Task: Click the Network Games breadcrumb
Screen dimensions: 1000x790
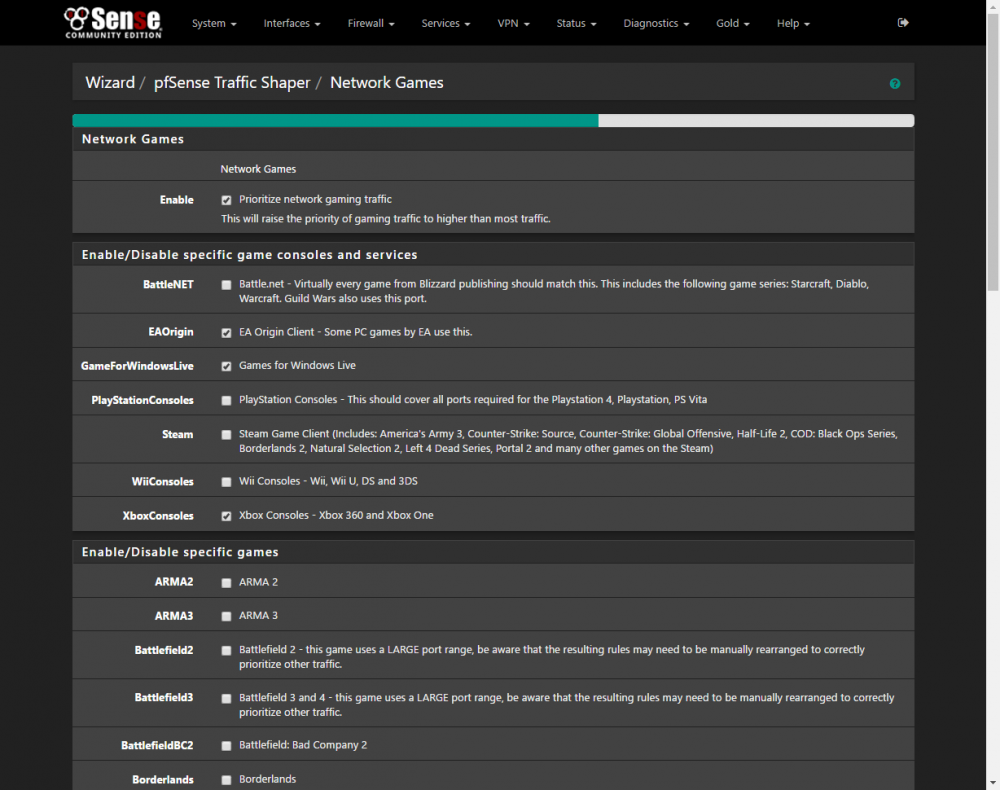Action: [386, 82]
